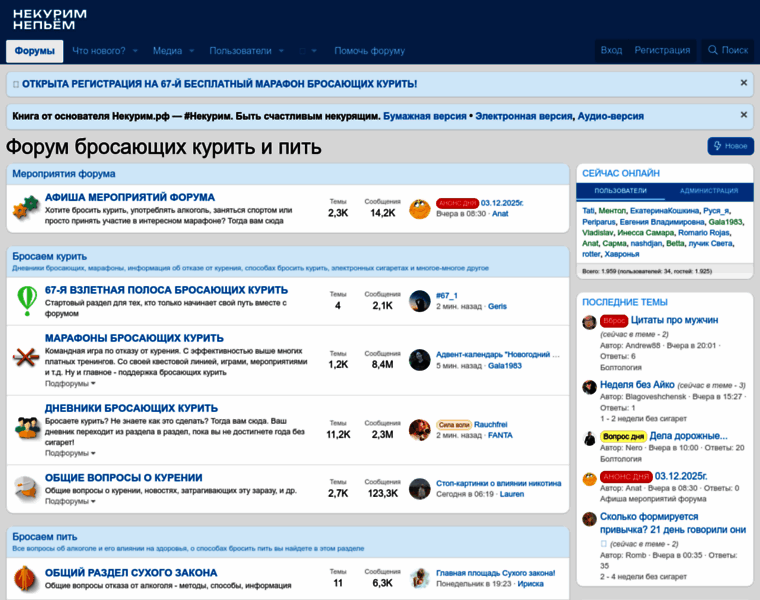760x600 pixels.
Task: Open avatar beside Неделя без Айко topic
Action: pyautogui.click(x=589, y=387)
